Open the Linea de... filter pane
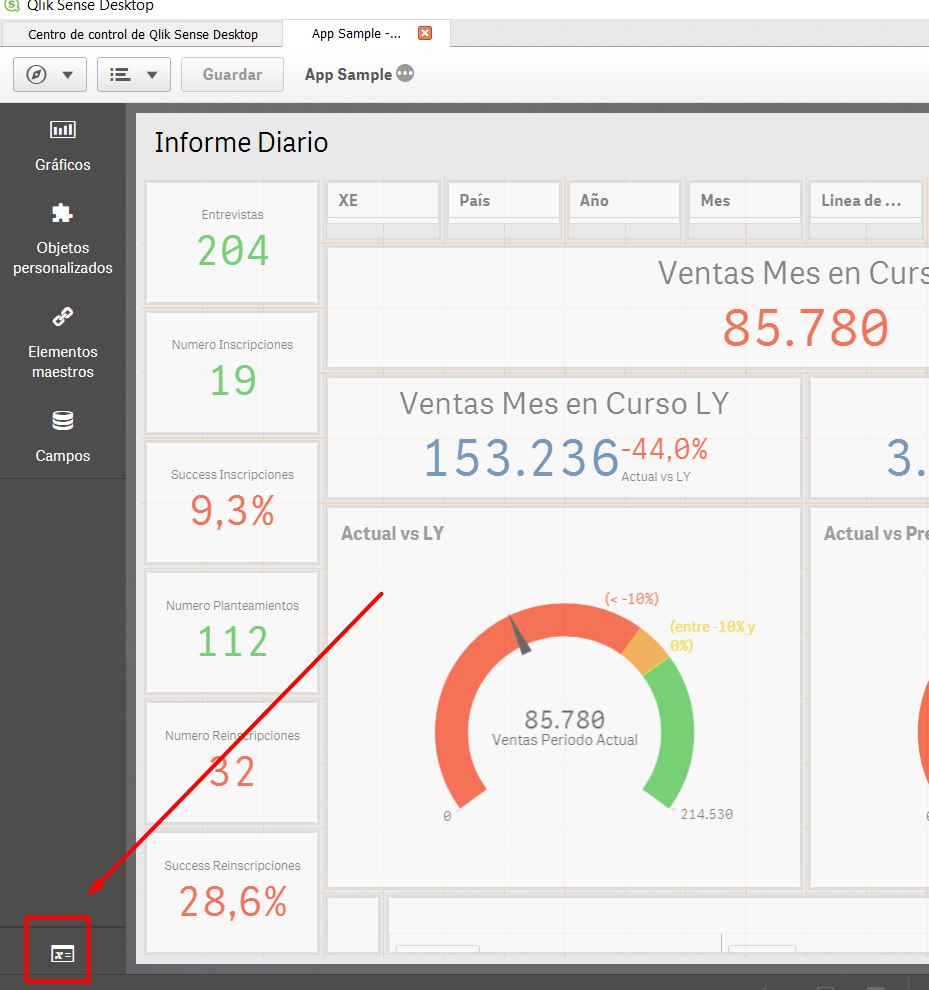929x990 pixels. tap(866, 210)
